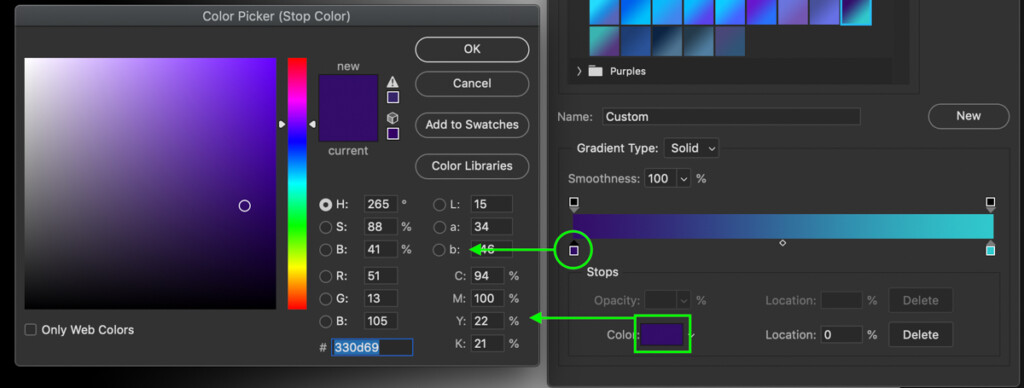1024x388 pixels.
Task: Select the highlighted gradient preset in top row
Action: tap(856, 11)
